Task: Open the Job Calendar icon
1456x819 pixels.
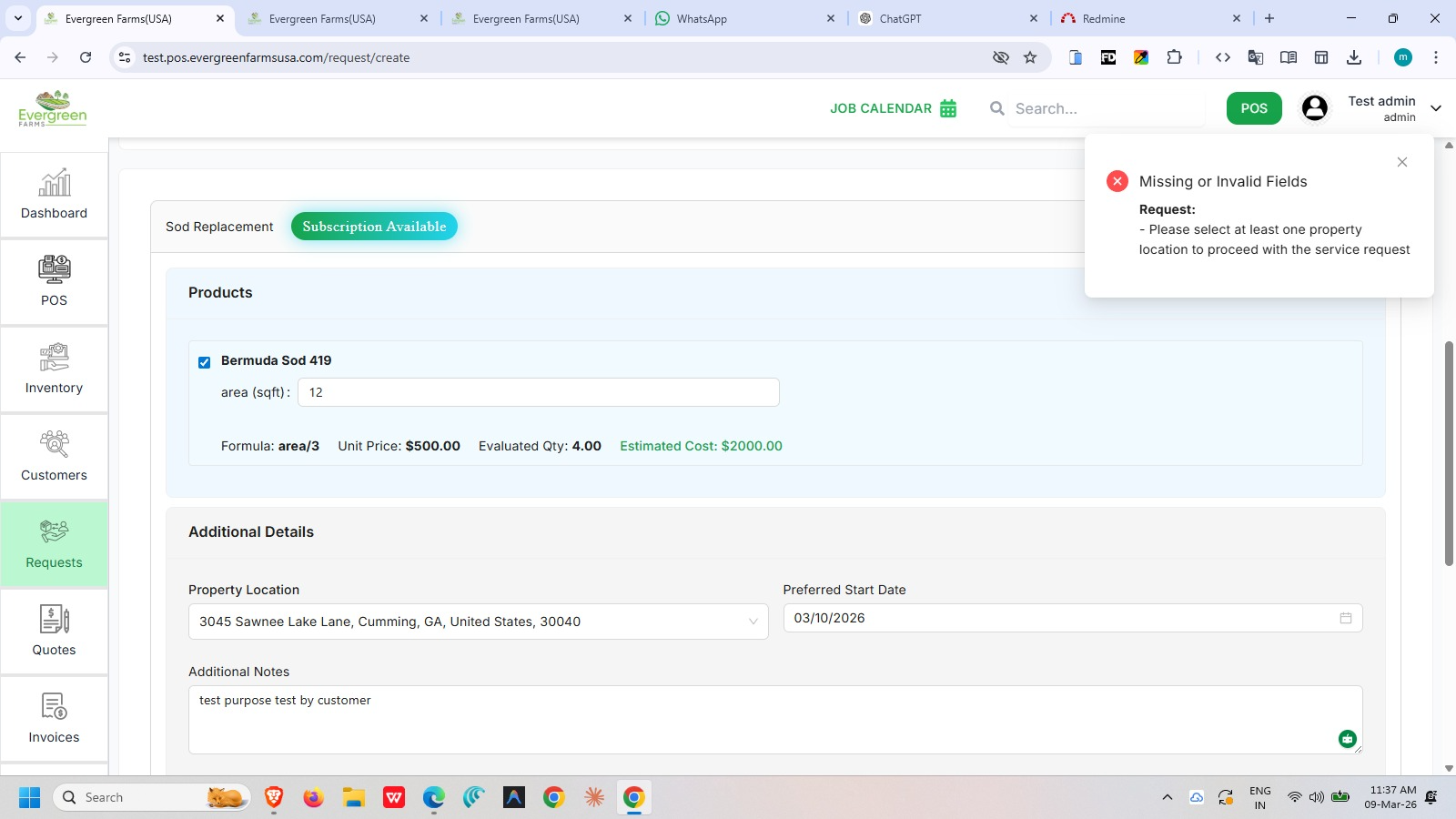Action: [948, 108]
